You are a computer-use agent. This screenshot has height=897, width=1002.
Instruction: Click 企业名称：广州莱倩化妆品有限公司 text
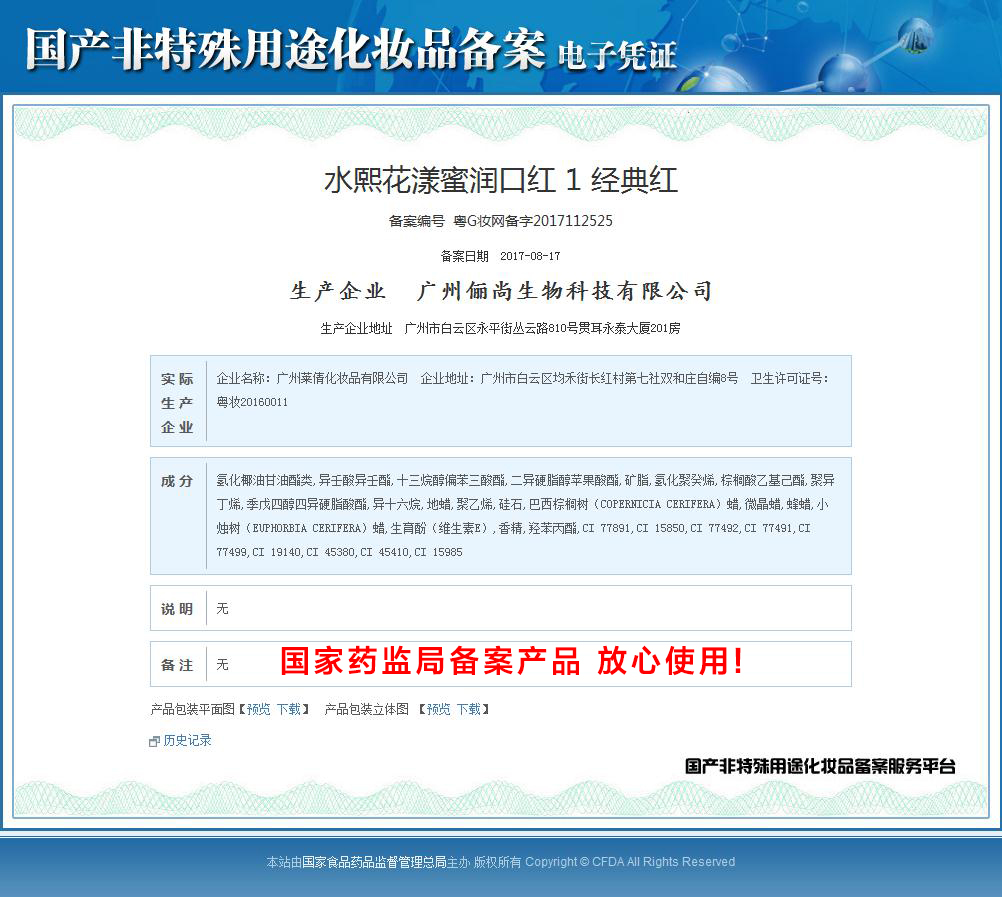point(312,379)
